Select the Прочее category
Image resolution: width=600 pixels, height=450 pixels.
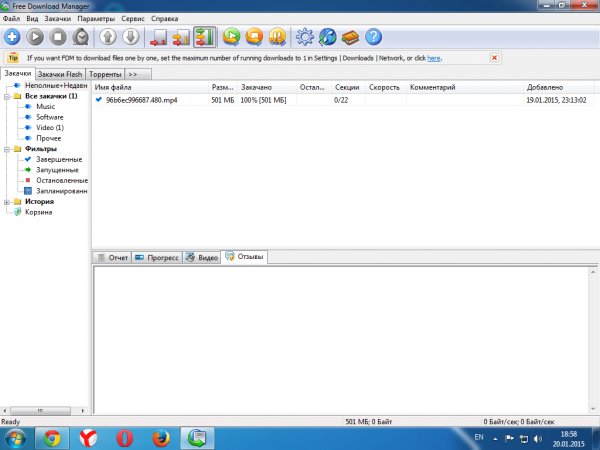point(49,138)
